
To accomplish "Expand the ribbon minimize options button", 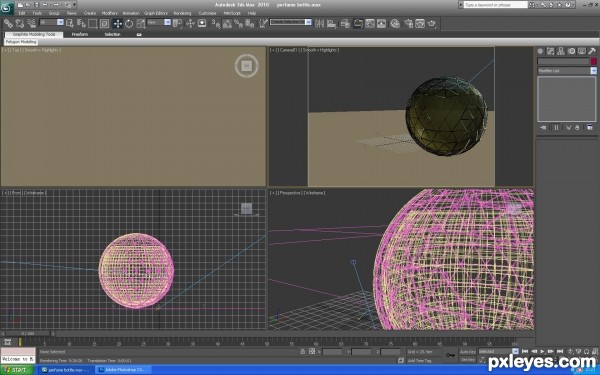I will point(139,34).
